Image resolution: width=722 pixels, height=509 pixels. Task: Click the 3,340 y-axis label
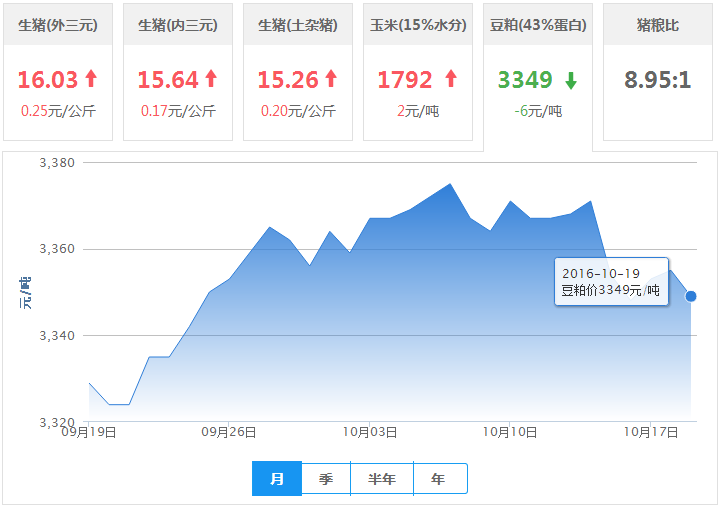(x=57, y=336)
